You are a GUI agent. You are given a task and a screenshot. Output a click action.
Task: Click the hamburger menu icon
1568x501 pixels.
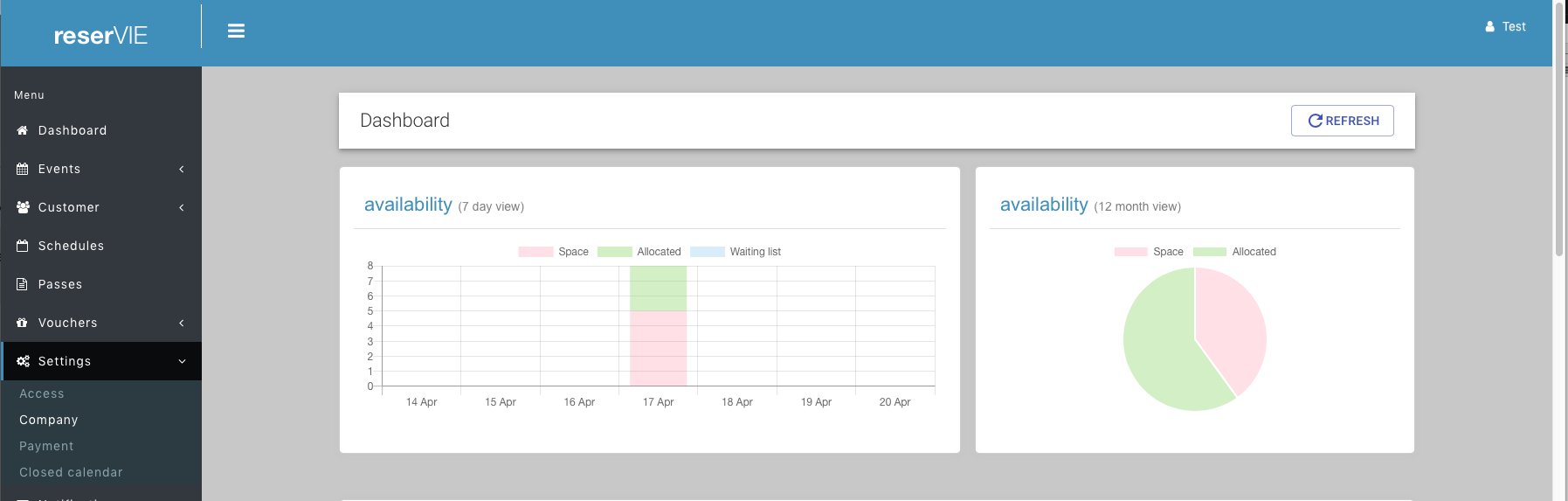point(236,31)
